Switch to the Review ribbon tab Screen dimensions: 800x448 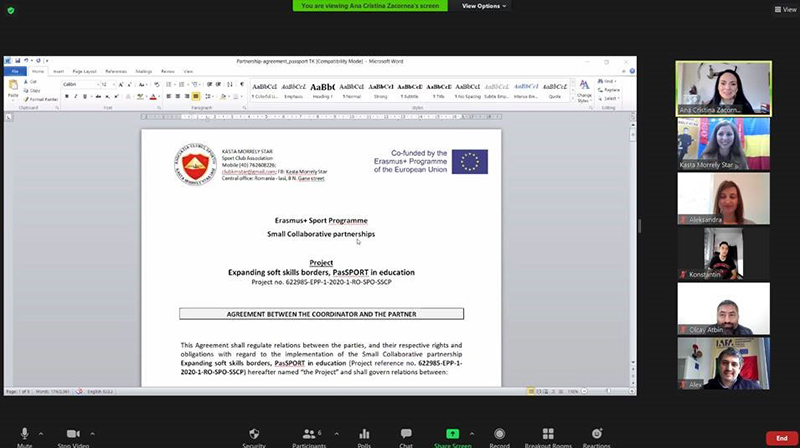click(x=168, y=71)
